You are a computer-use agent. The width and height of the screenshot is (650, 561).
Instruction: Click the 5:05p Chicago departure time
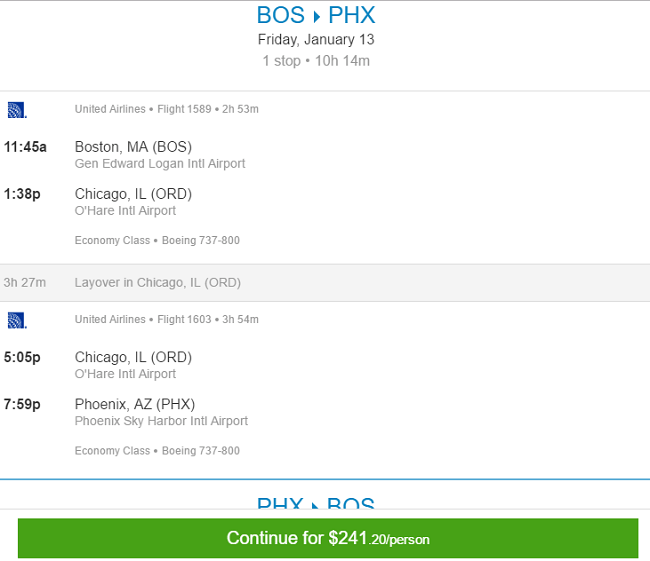[22, 357]
